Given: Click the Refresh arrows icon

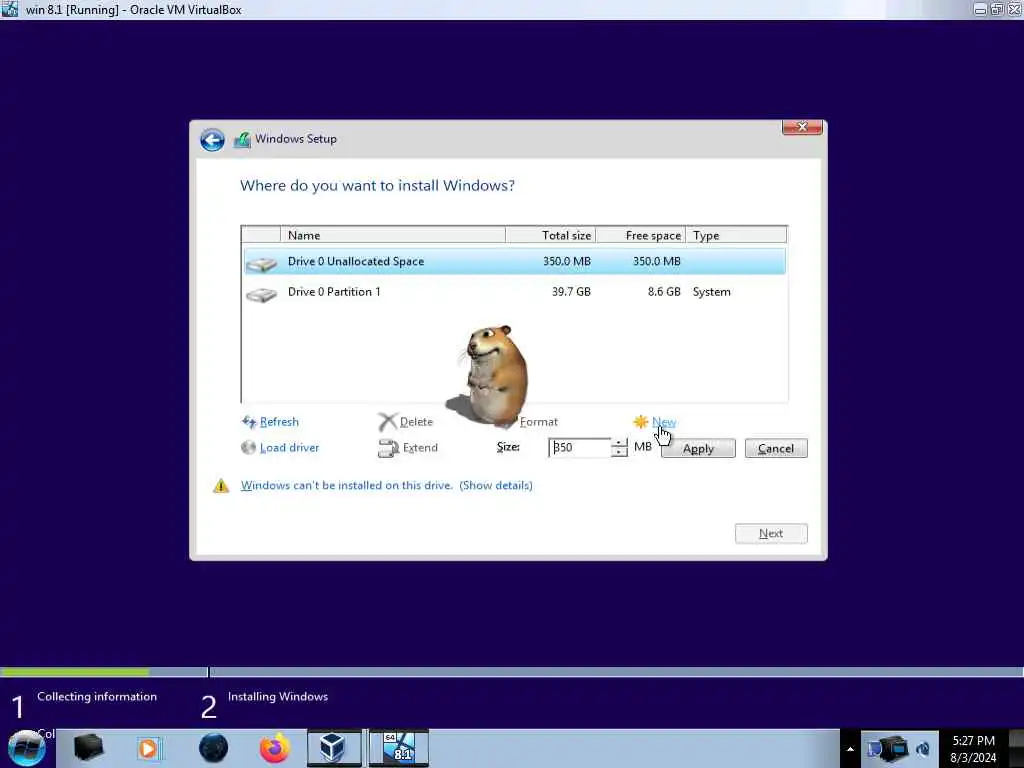Looking at the screenshot, I should (249, 422).
